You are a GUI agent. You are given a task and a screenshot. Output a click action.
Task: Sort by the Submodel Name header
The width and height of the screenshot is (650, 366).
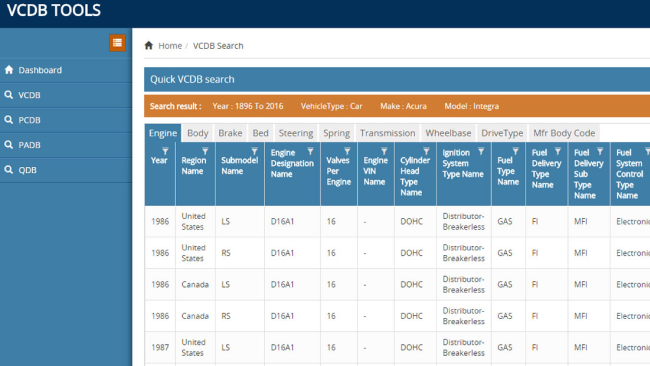pos(239,166)
